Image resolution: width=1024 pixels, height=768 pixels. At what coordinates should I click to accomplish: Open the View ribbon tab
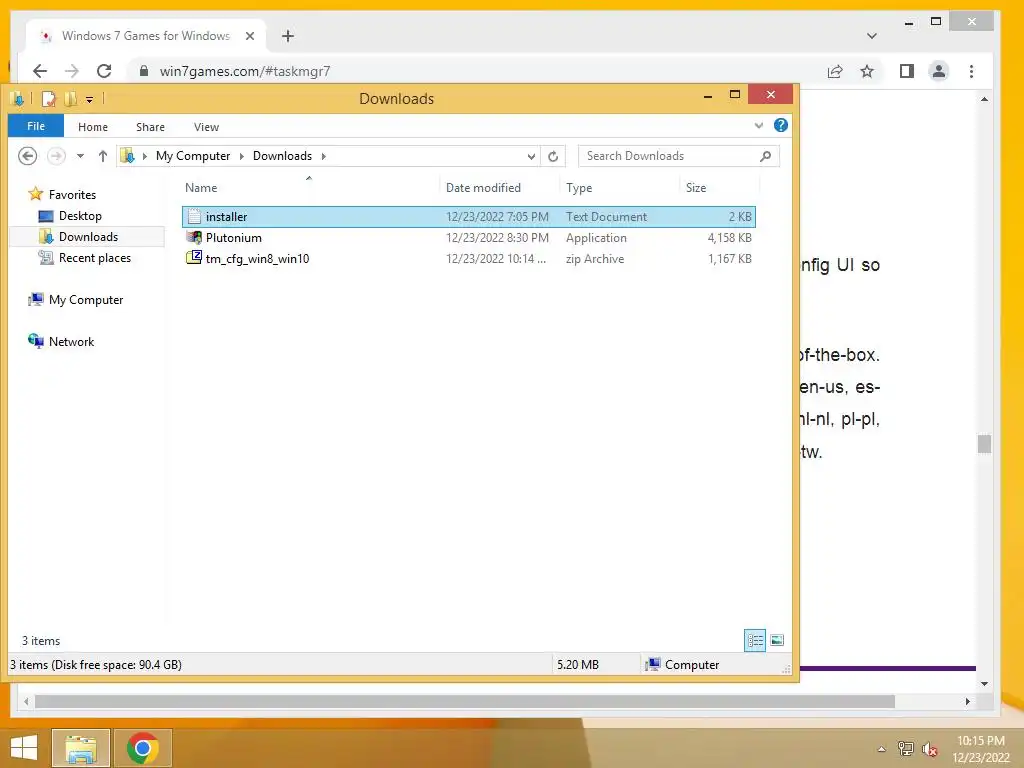click(x=206, y=127)
